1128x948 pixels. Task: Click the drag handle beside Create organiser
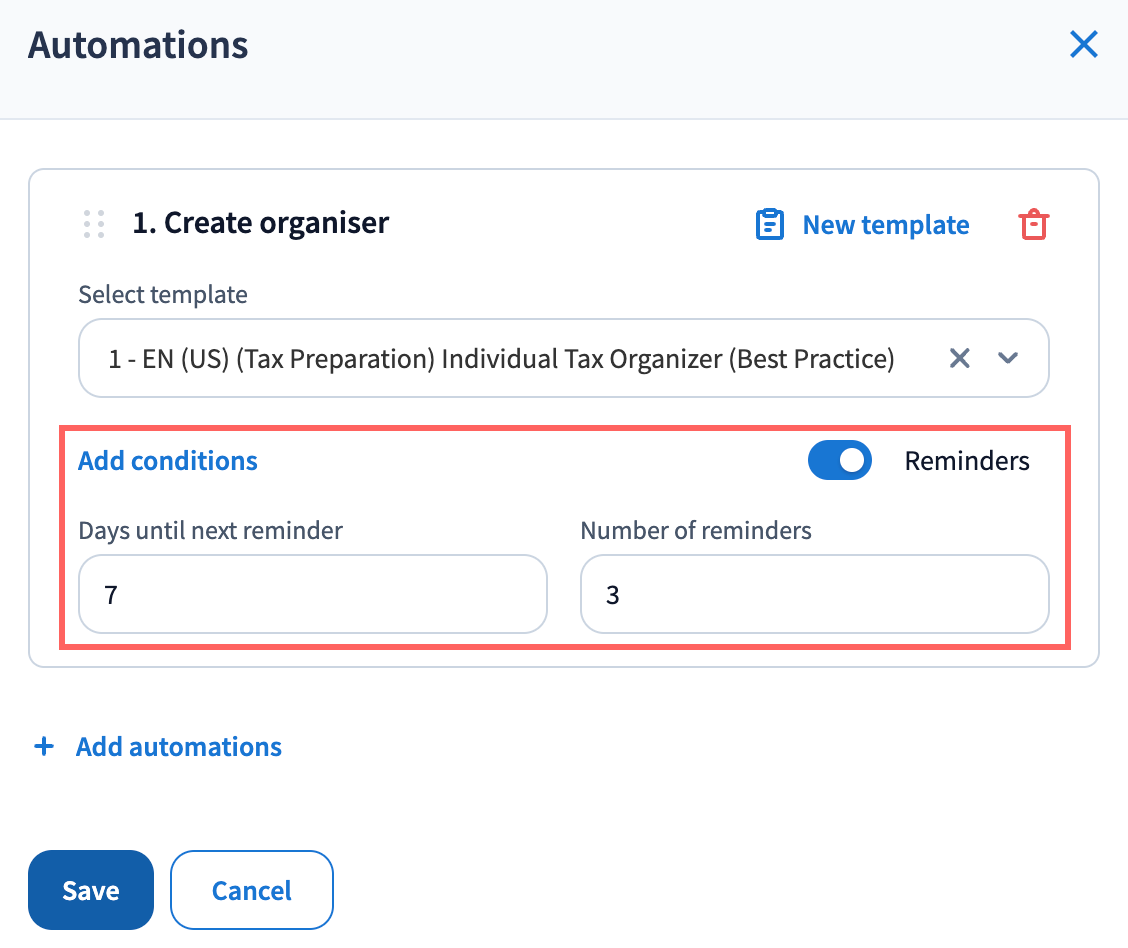[x=94, y=224]
